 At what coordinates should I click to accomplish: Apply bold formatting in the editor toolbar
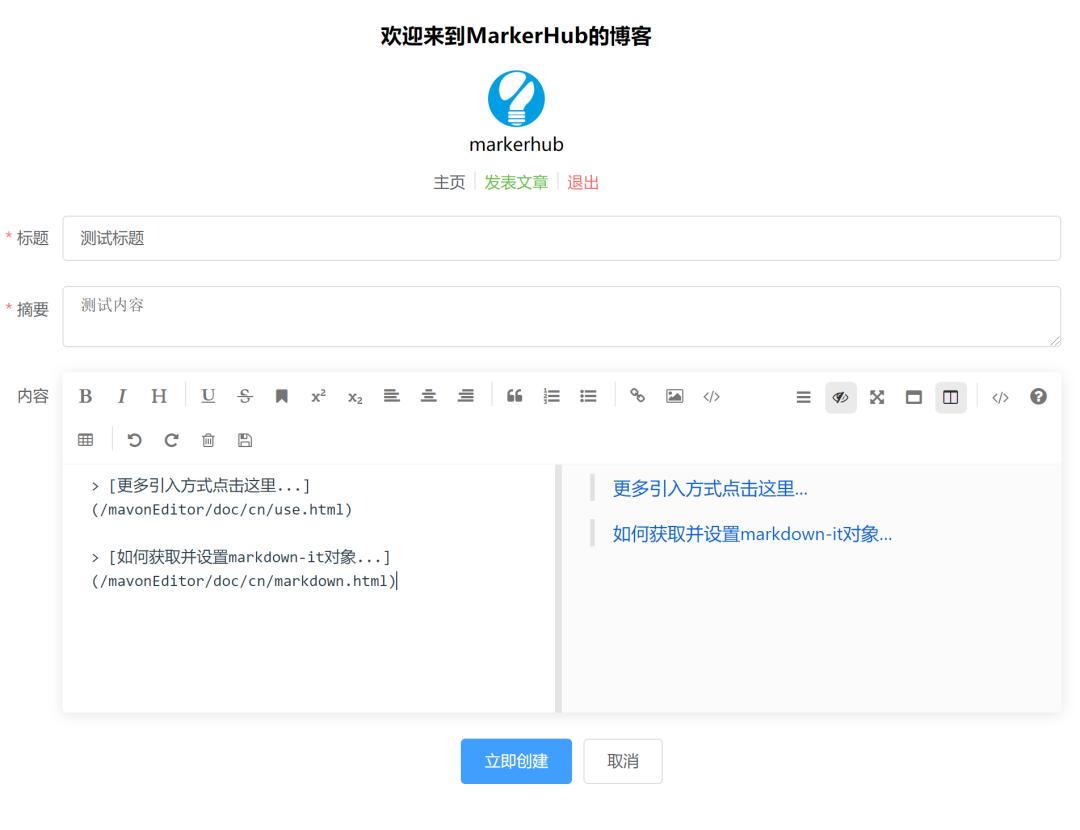pyautogui.click(x=85, y=396)
